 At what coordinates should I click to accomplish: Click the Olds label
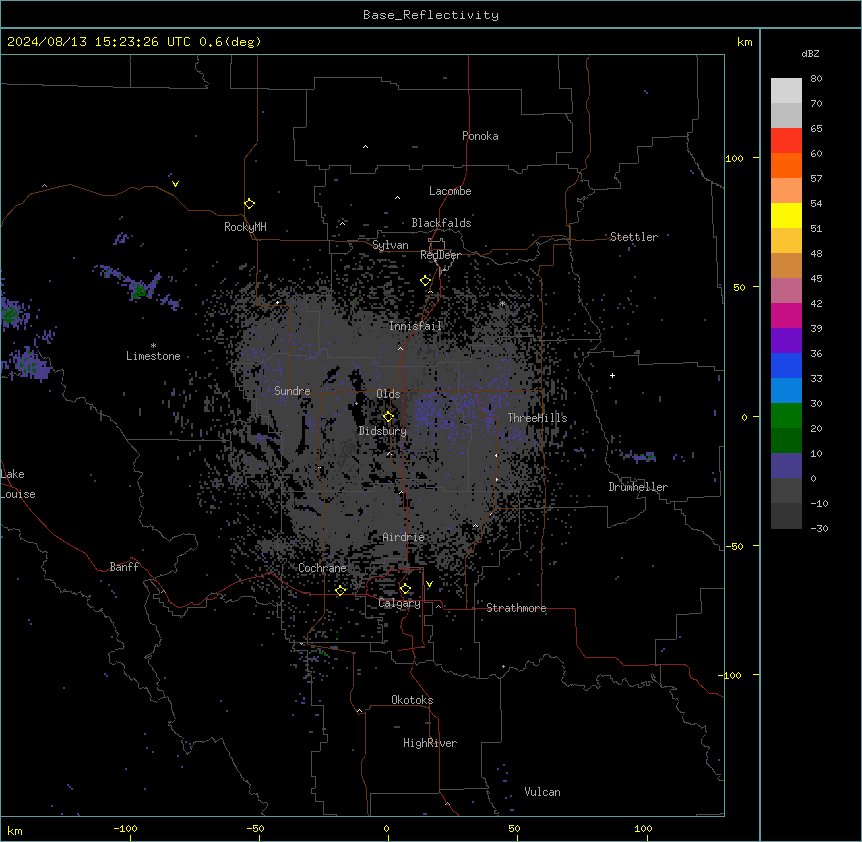(x=388, y=394)
